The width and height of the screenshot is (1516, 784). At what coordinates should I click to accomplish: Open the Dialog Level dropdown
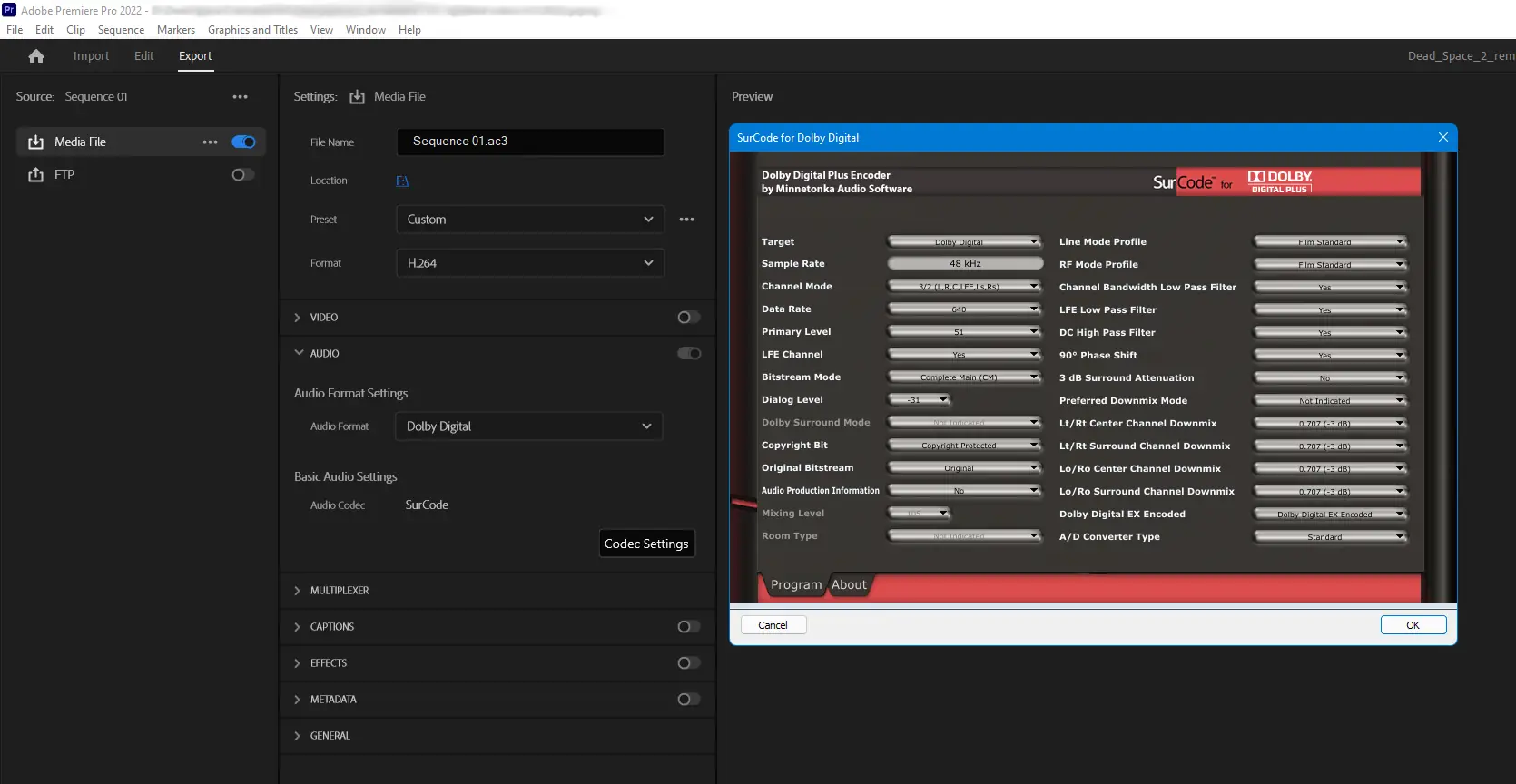click(x=919, y=400)
